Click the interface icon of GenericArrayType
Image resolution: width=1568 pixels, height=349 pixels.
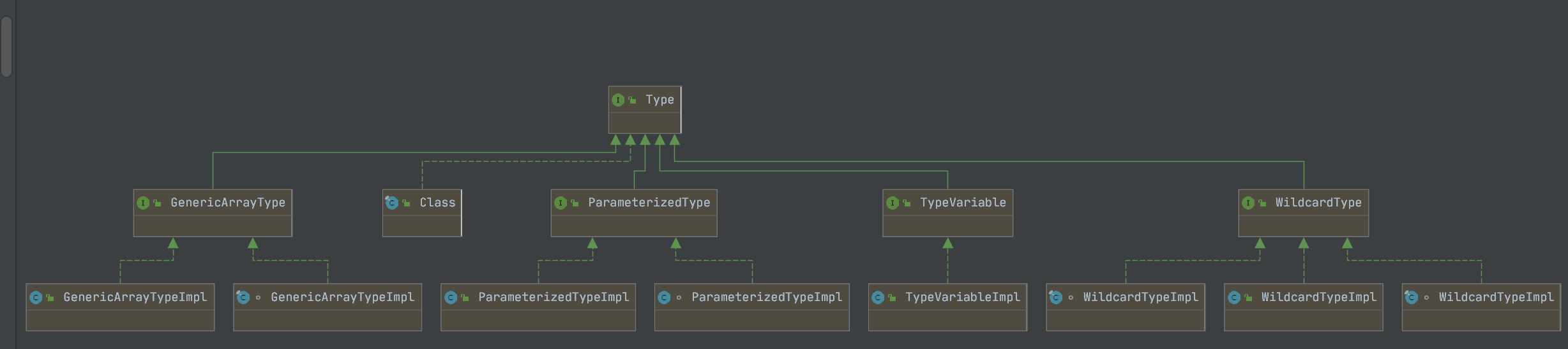pyautogui.click(x=143, y=203)
